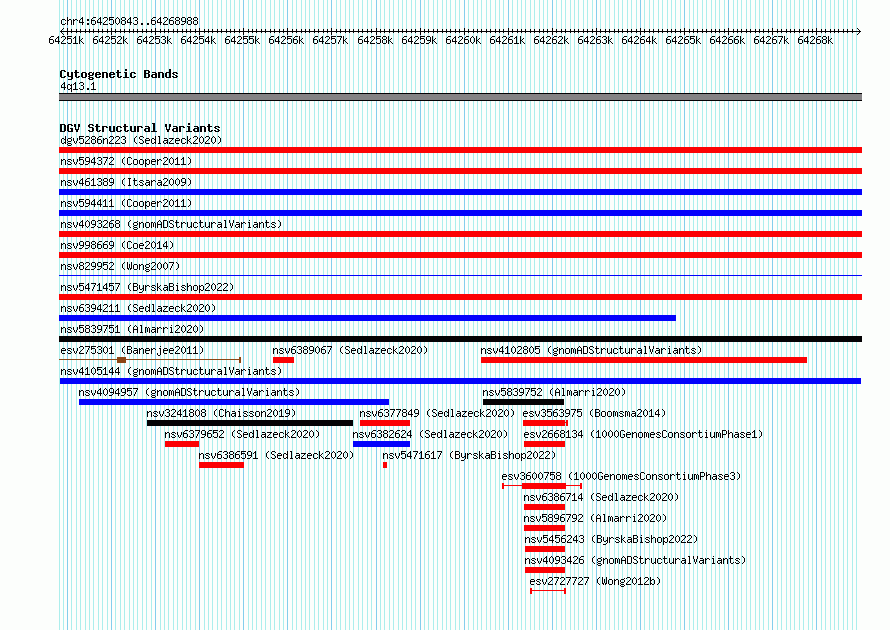Viewport: 890px width, 630px height.
Task: Click the gray 4q13.1 cytogenetic band bar
Action: tap(460, 97)
